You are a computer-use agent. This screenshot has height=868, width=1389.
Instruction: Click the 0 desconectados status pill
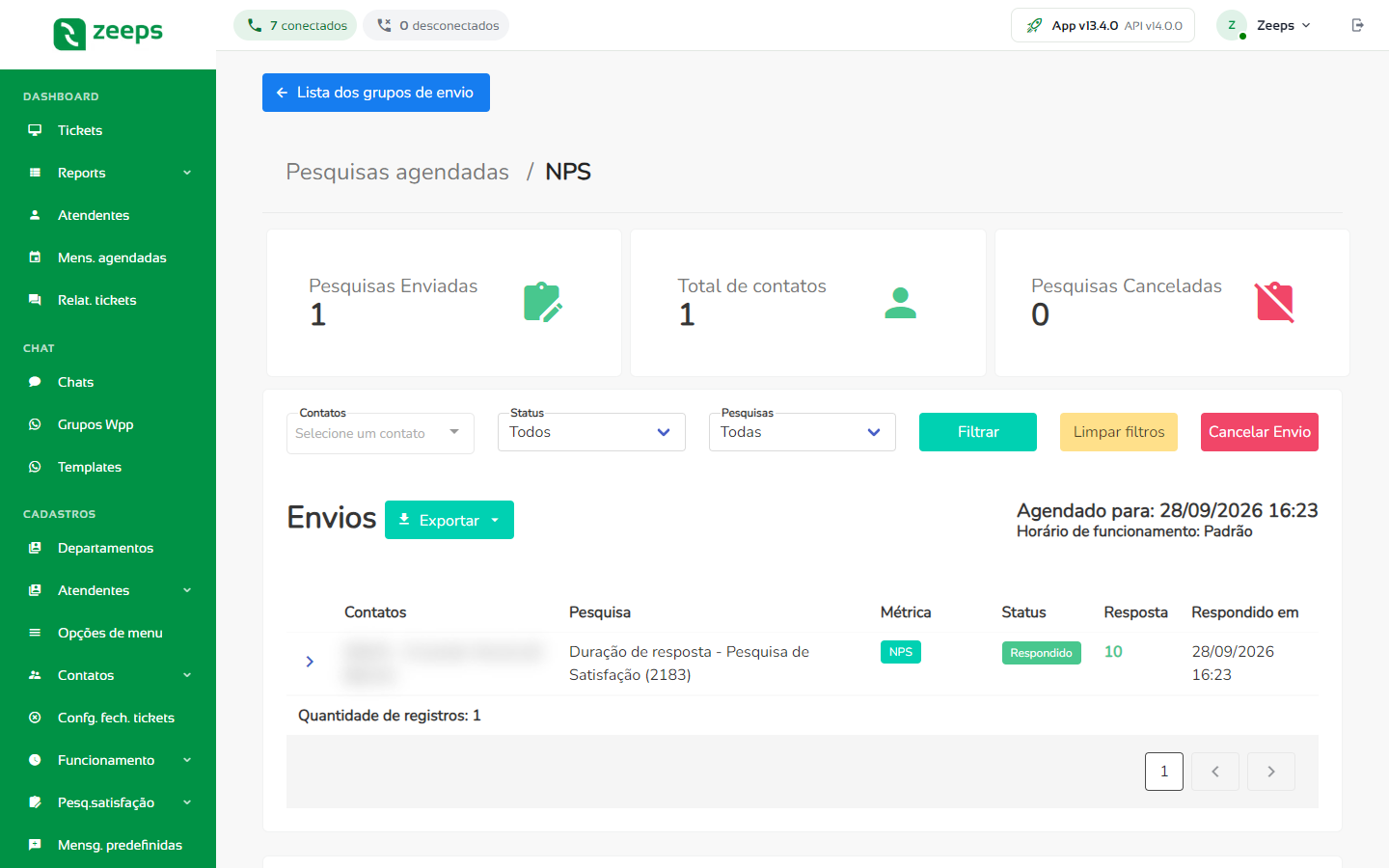[x=436, y=25]
